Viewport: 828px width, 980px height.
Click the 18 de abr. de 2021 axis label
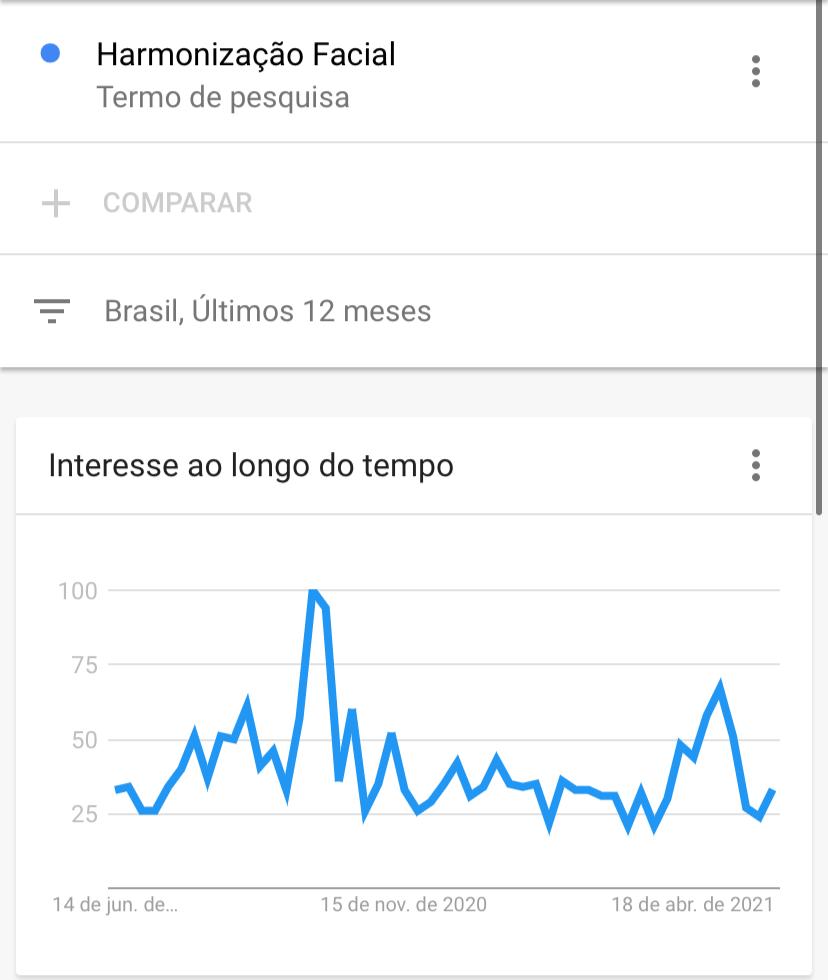click(692, 904)
